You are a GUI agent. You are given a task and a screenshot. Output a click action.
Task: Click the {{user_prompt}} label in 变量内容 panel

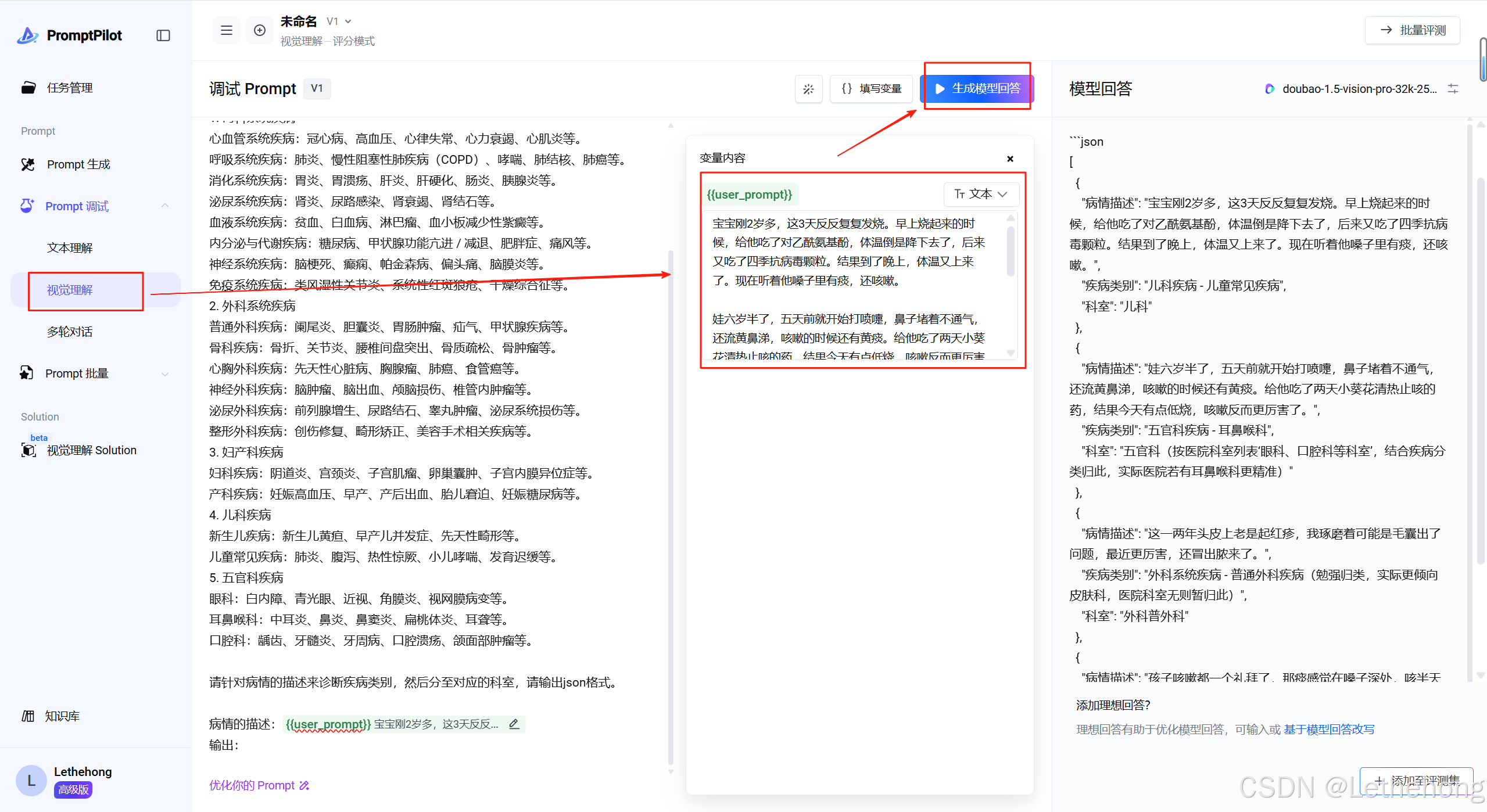750,195
